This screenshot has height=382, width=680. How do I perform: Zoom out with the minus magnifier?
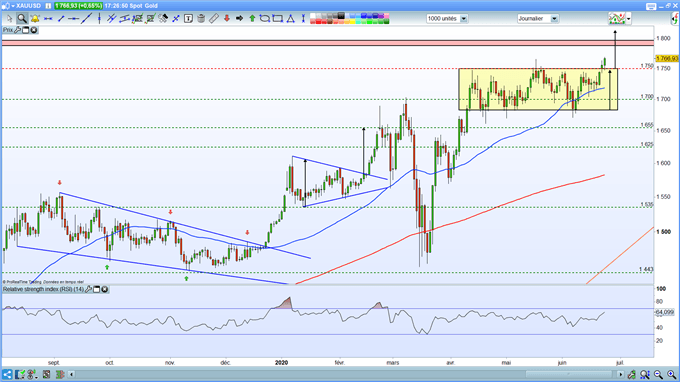click(658, 374)
